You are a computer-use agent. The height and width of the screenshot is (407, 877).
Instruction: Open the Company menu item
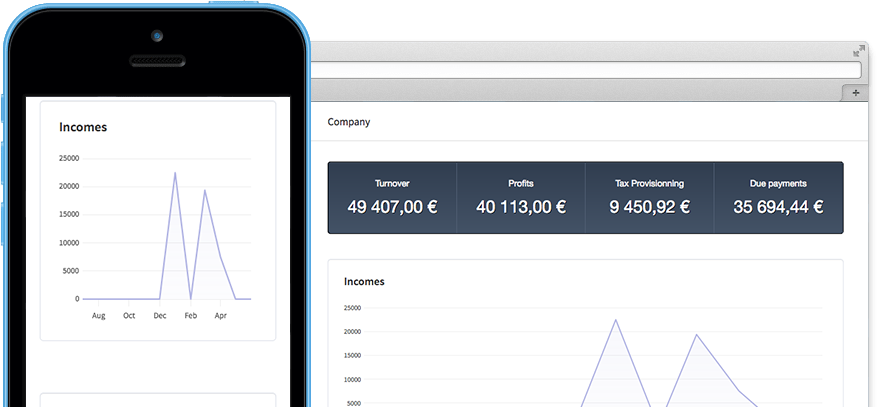click(x=348, y=122)
